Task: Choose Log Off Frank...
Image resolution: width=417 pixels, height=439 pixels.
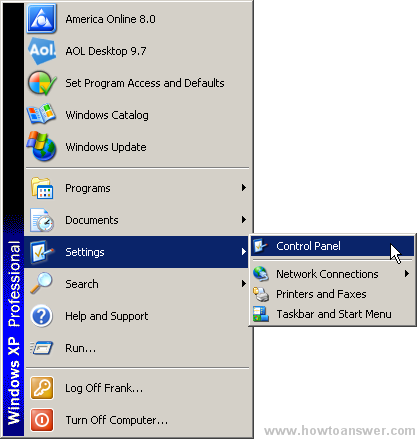Action: [137, 388]
